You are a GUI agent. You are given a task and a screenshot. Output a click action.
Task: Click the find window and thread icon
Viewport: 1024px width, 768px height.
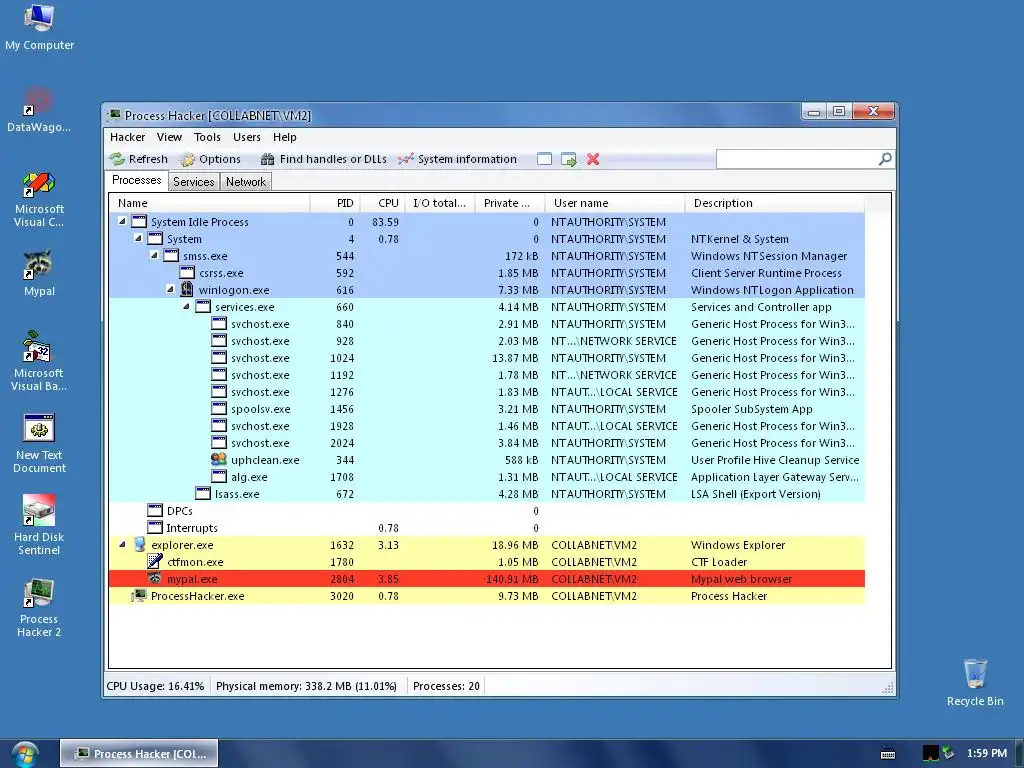click(569, 159)
